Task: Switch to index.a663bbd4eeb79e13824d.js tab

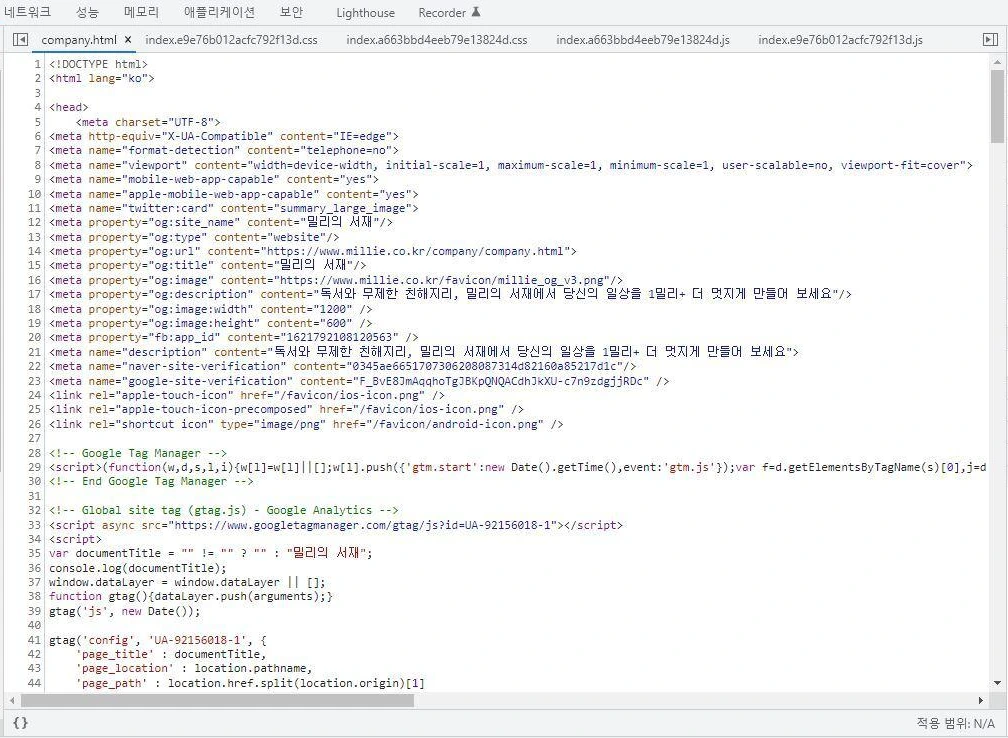Action: tap(643, 40)
